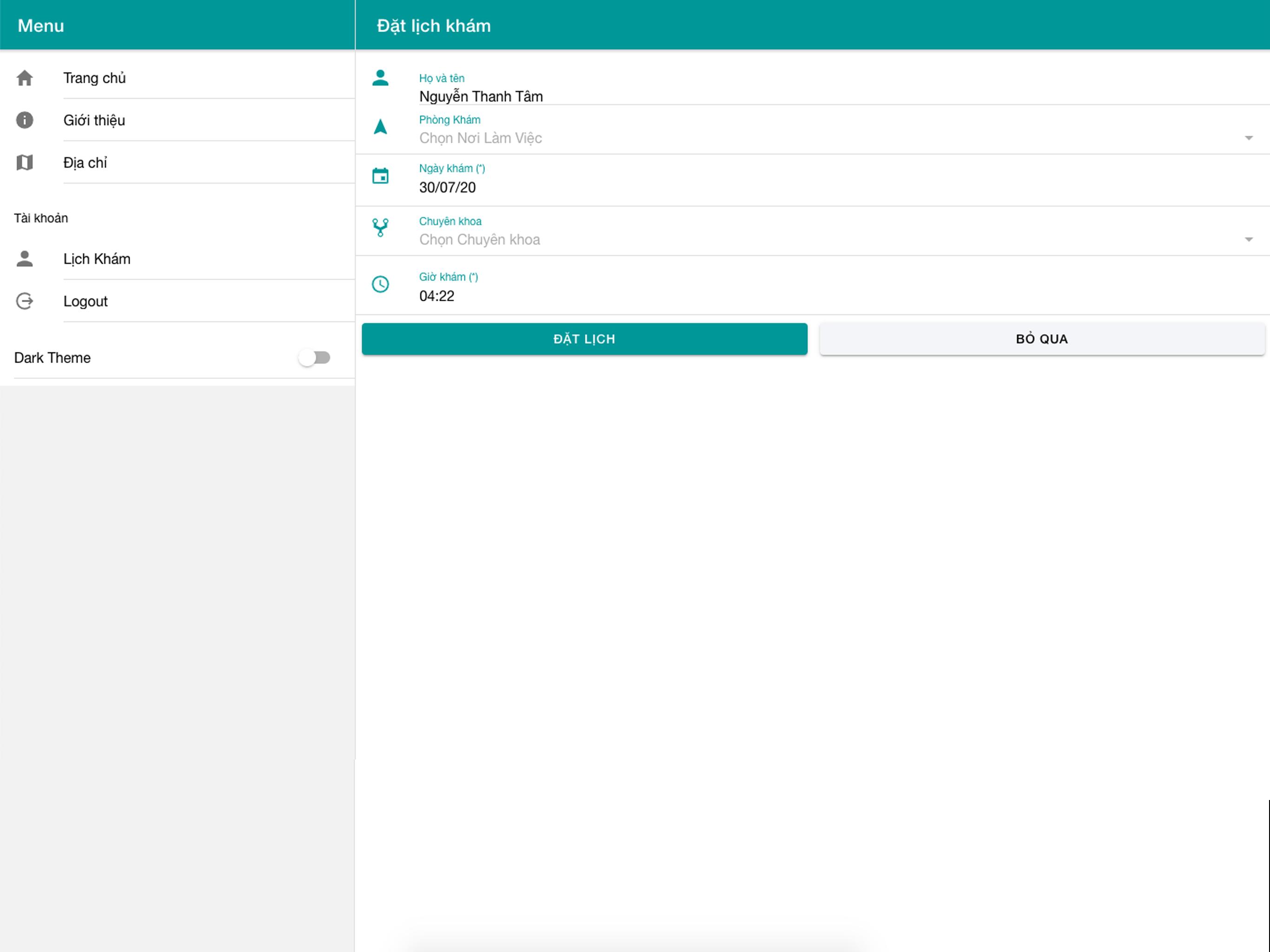Click the name field Nguyễn Thanh Tâm
The width and height of the screenshot is (1270, 952).
(x=844, y=97)
